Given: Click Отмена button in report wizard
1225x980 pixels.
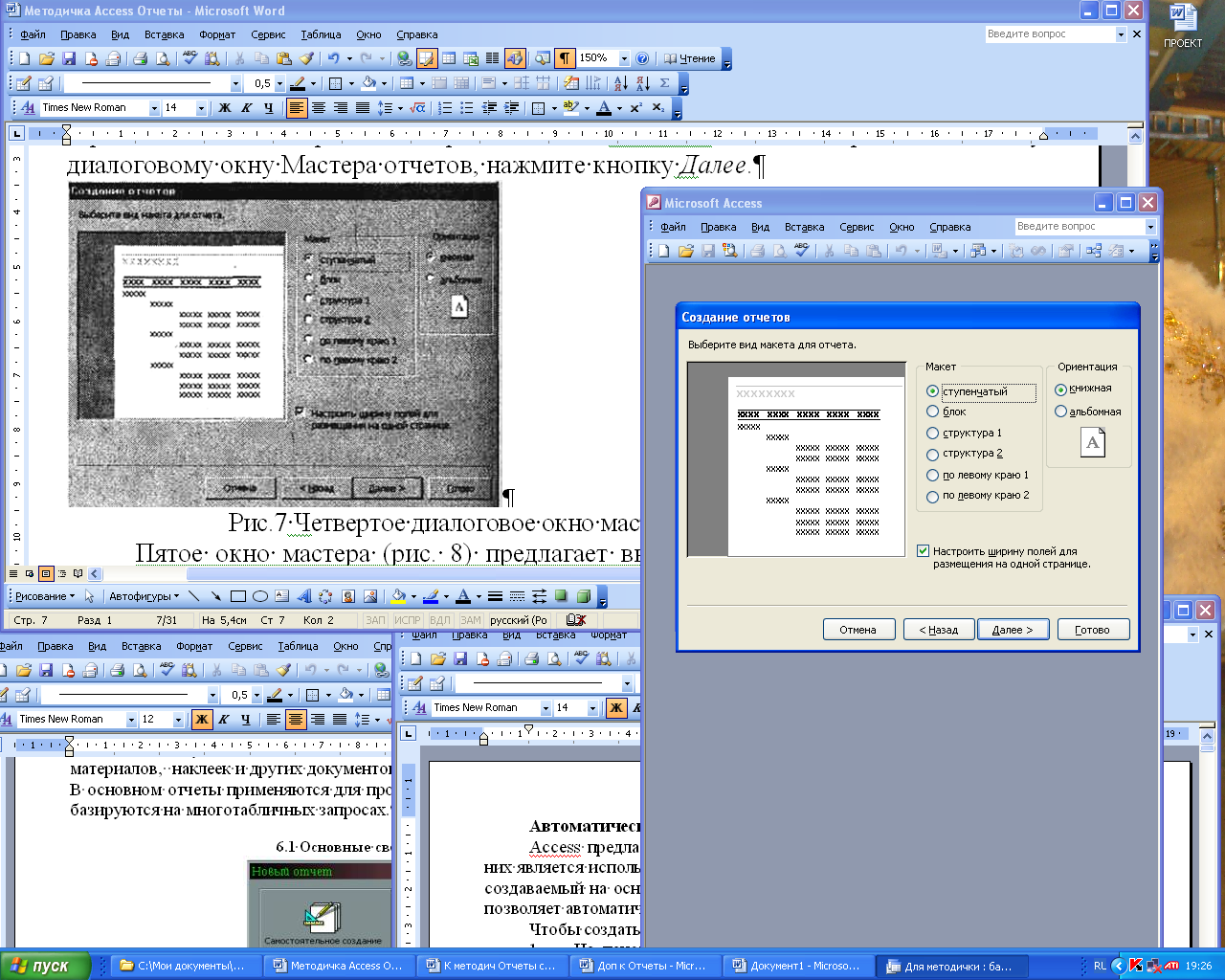Looking at the screenshot, I should pyautogui.click(x=858, y=630).
